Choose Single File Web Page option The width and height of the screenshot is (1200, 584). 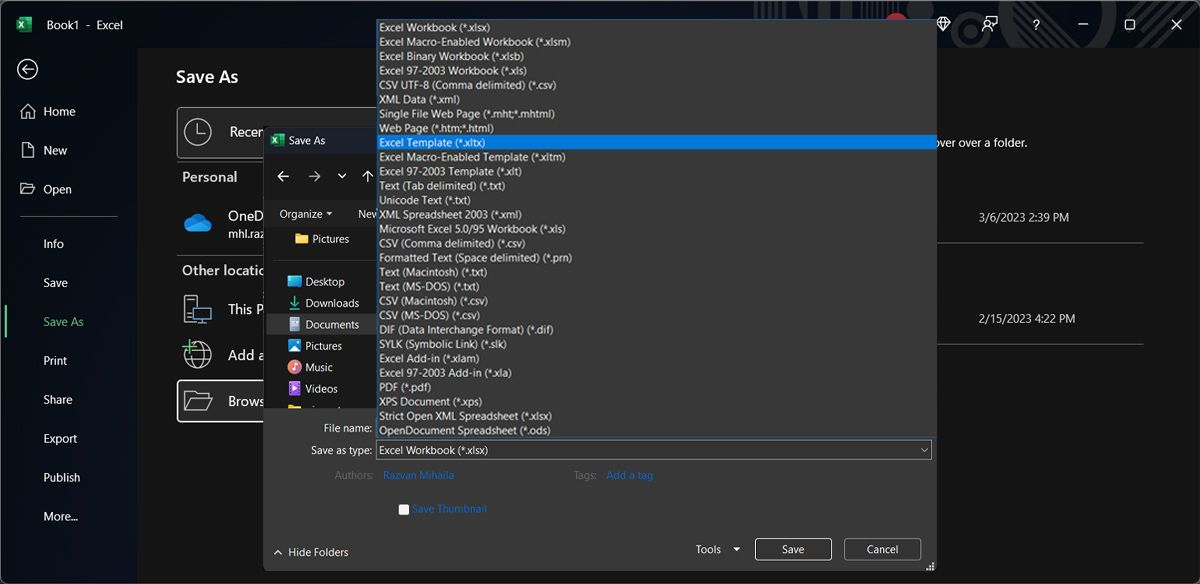click(655, 114)
